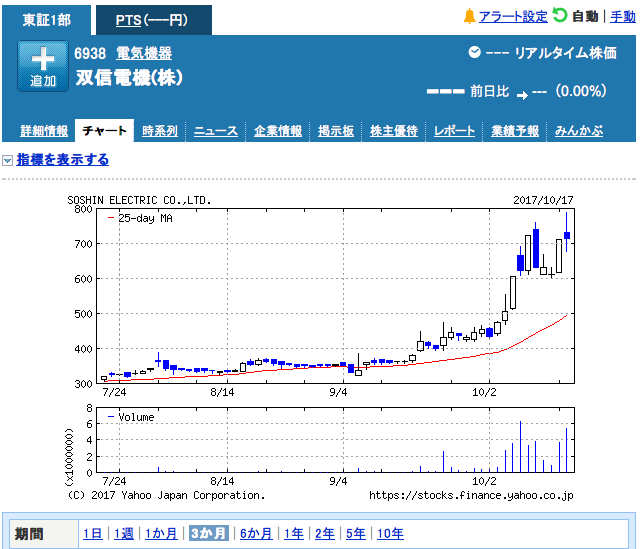Click the 2017/10/17 chart date
The height and width of the screenshot is (549, 642).
click(x=543, y=200)
